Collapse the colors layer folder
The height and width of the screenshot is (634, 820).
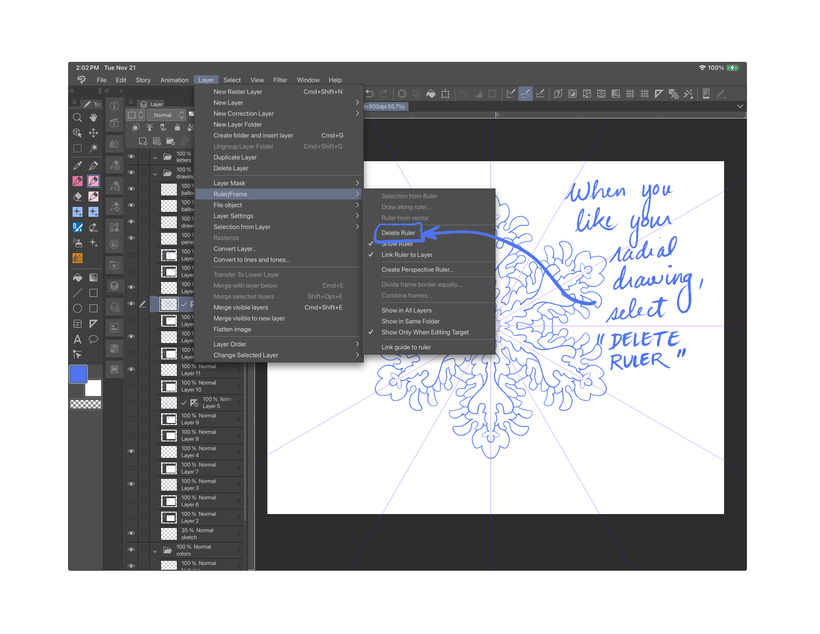pos(155,550)
